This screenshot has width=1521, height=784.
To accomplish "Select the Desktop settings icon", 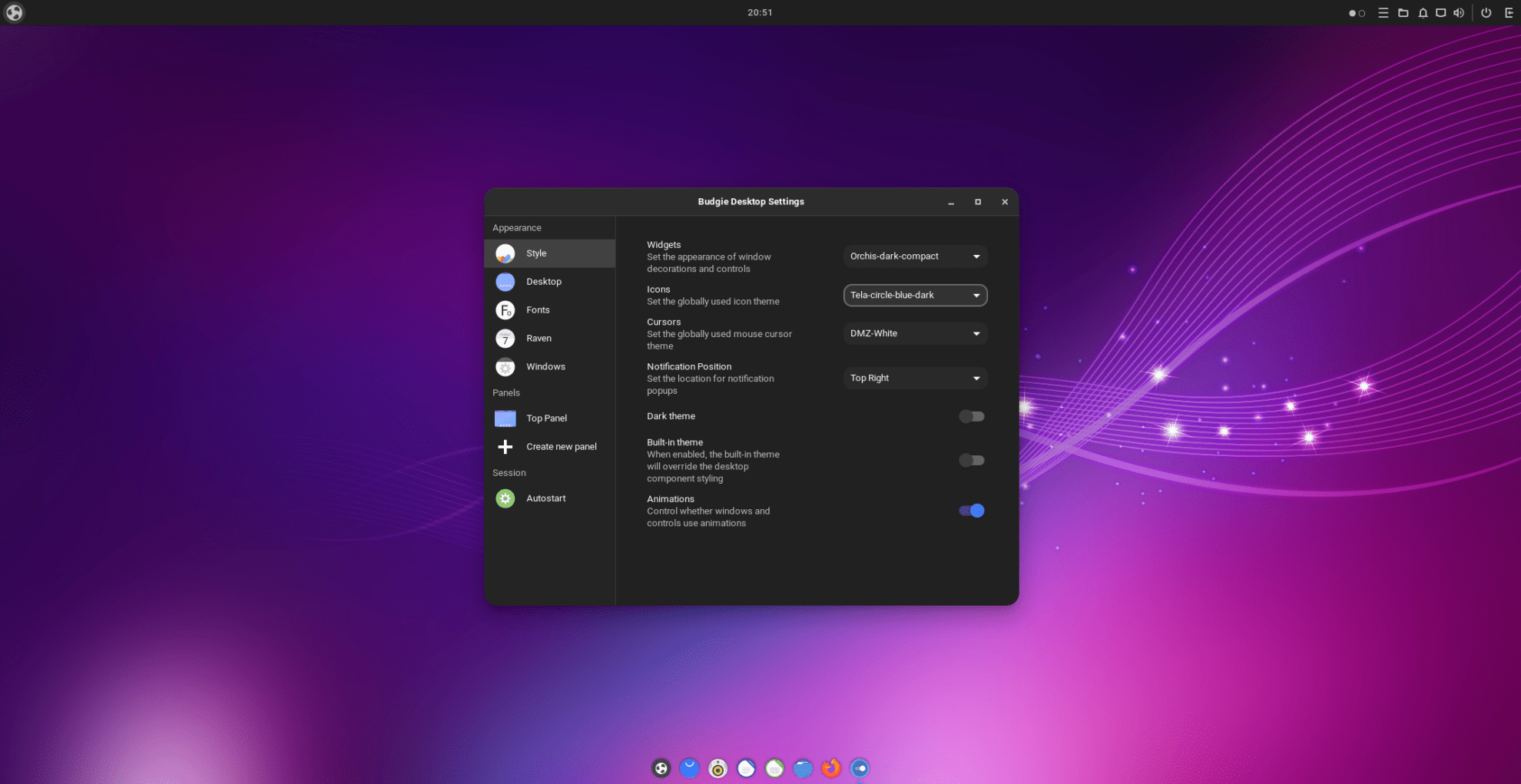I will coord(505,281).
